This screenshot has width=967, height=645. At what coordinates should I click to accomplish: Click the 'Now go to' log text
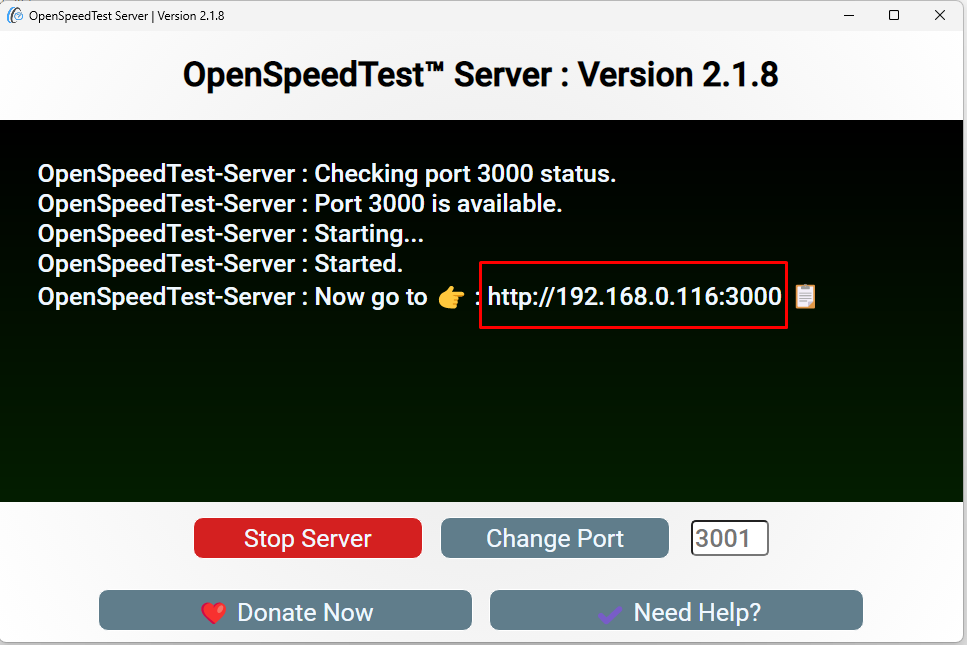point(371,297)
